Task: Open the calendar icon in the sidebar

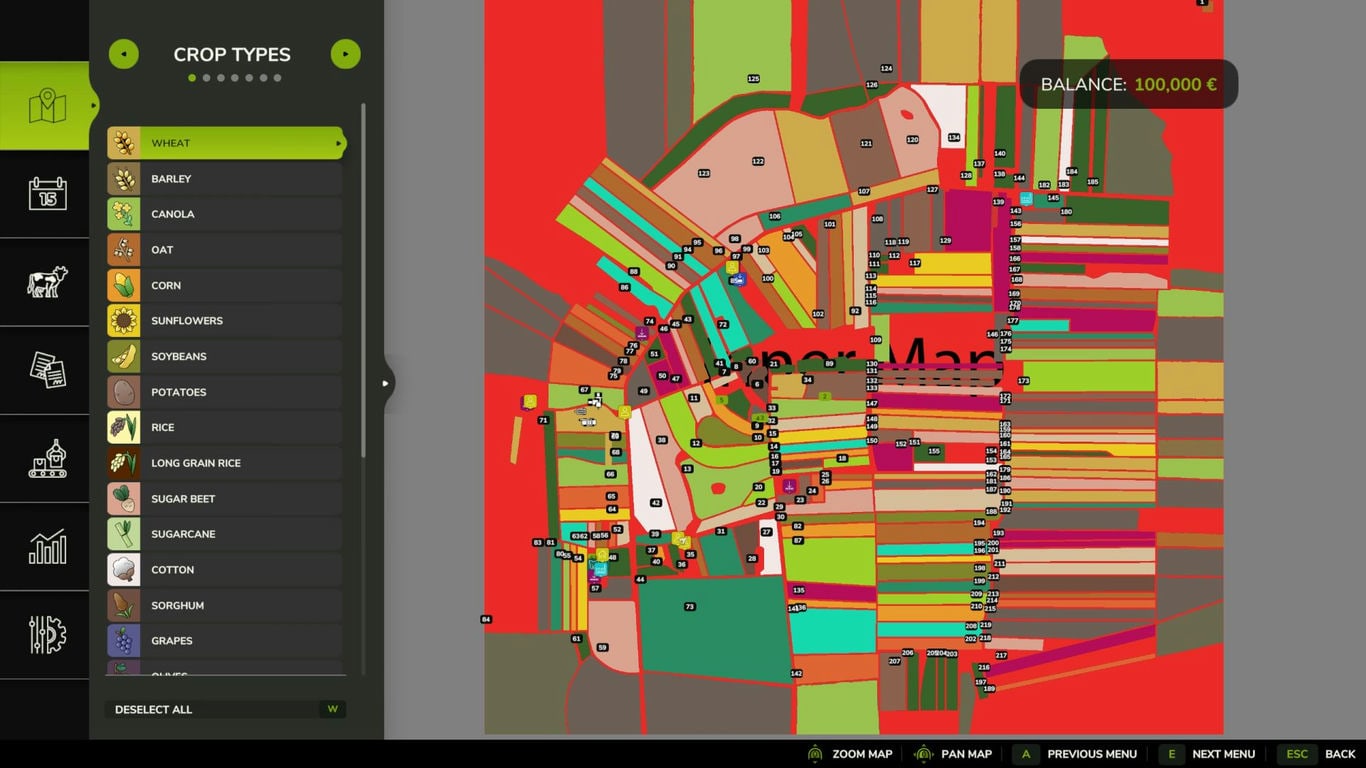Action: (x=46, y=193)
